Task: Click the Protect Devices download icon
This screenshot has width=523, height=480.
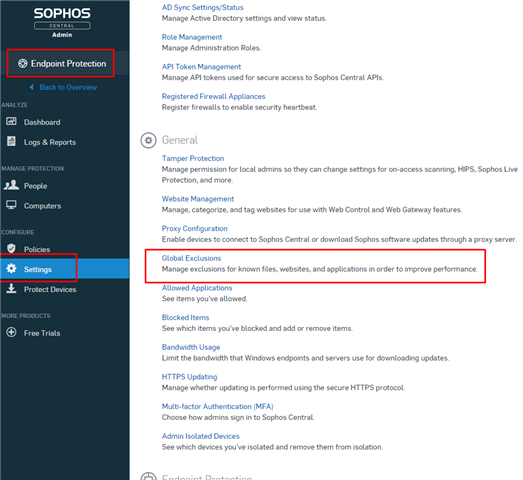Action: point(11,289)
